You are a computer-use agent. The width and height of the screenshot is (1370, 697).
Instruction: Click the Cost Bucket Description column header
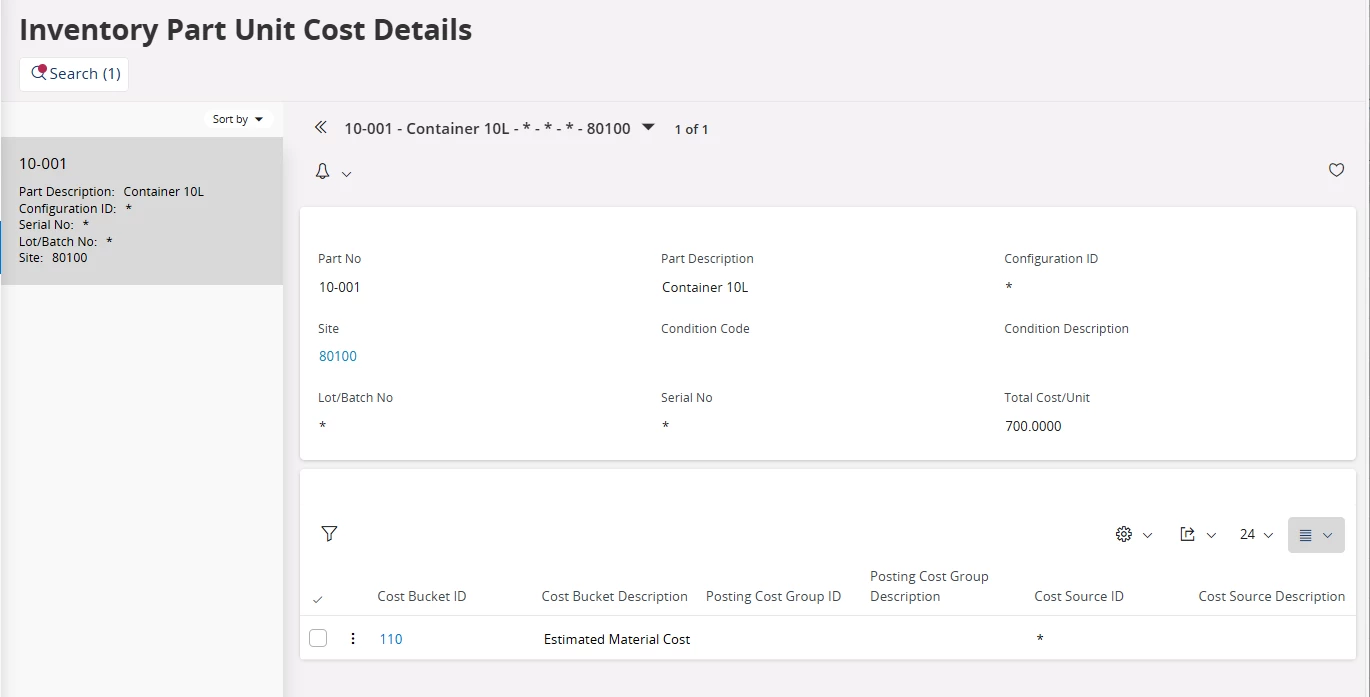coord(614,596)
